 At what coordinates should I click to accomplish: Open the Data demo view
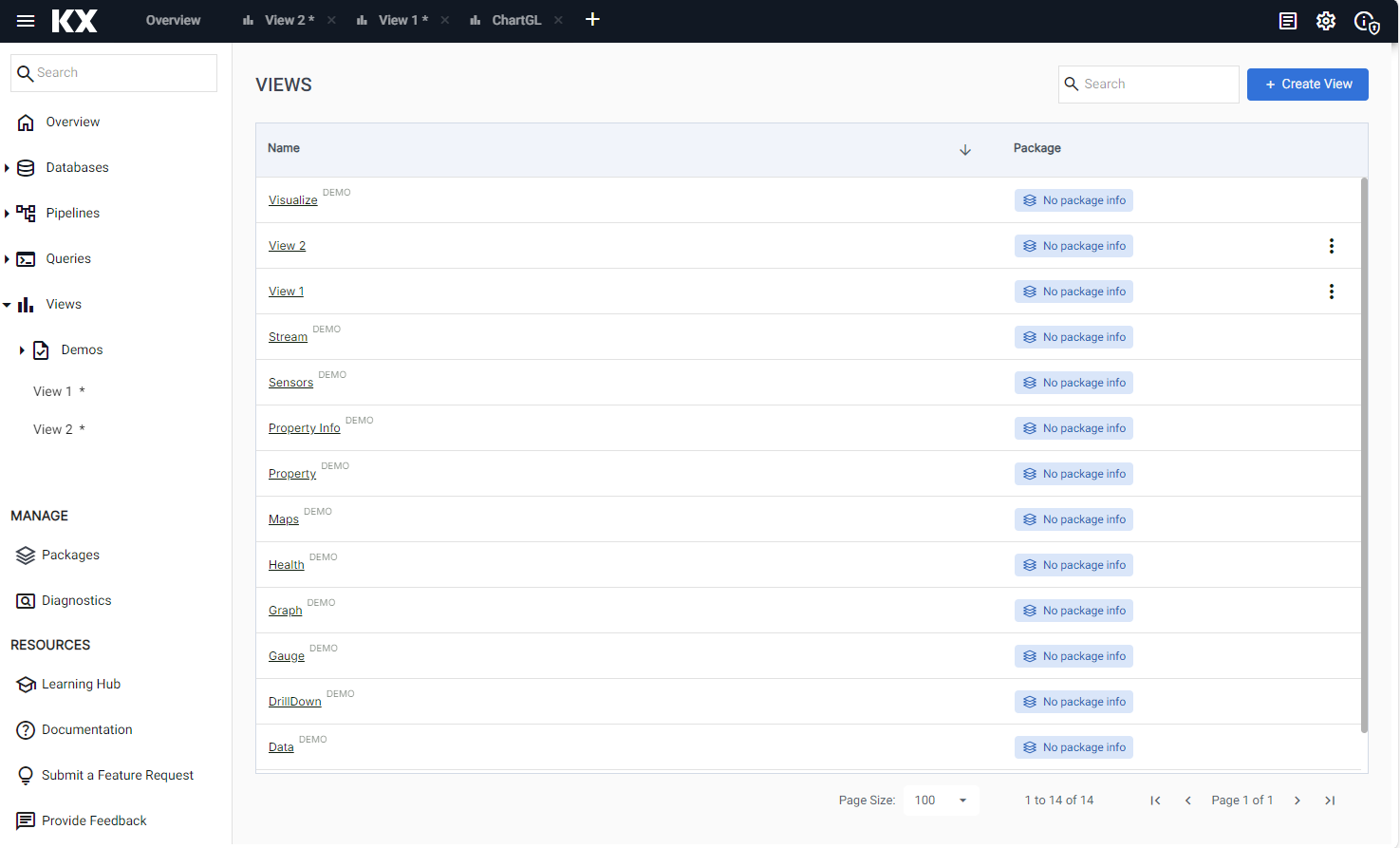coord(281,747)
